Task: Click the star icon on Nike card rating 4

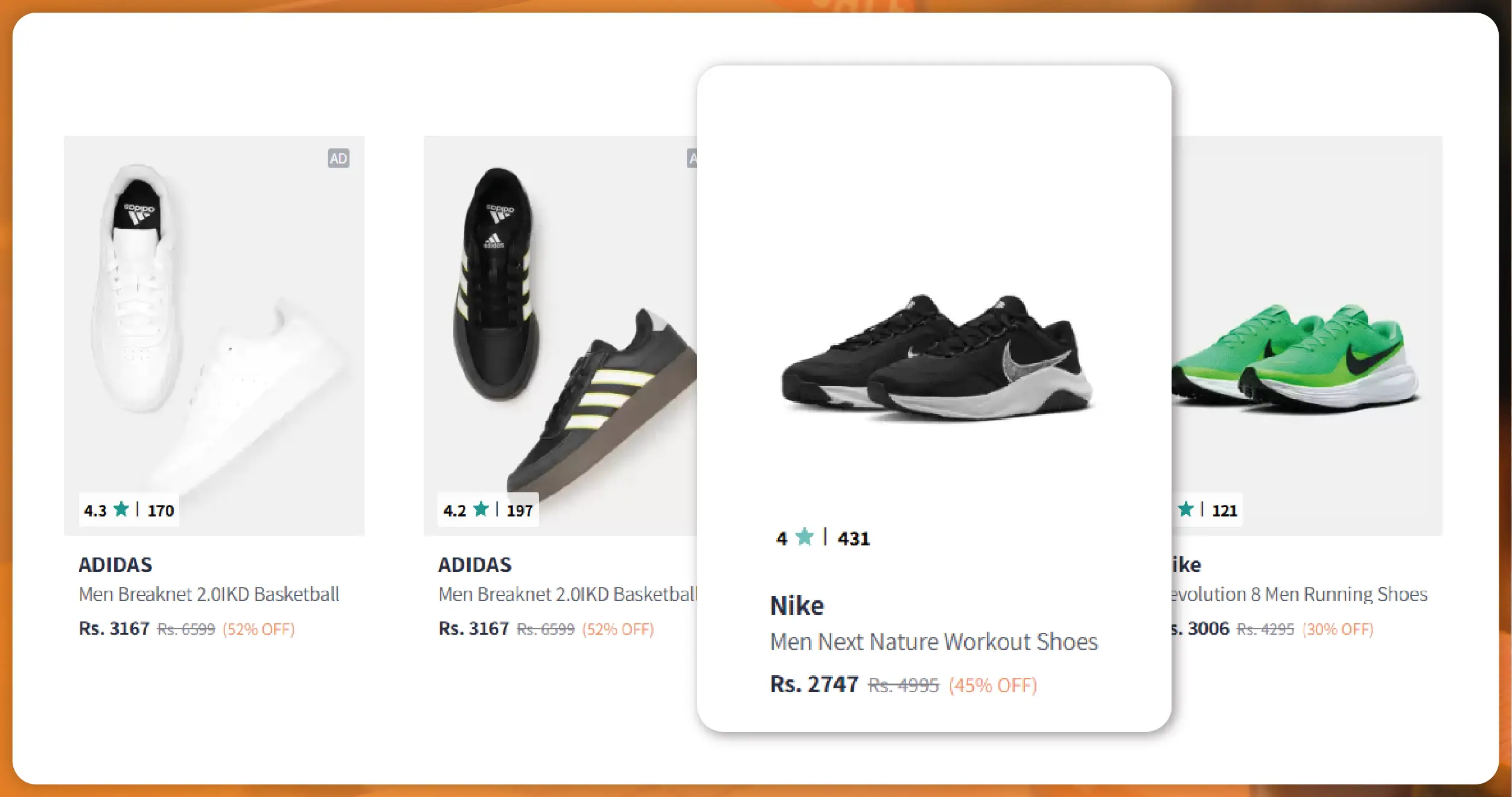Action: click(x=804, y=536)
